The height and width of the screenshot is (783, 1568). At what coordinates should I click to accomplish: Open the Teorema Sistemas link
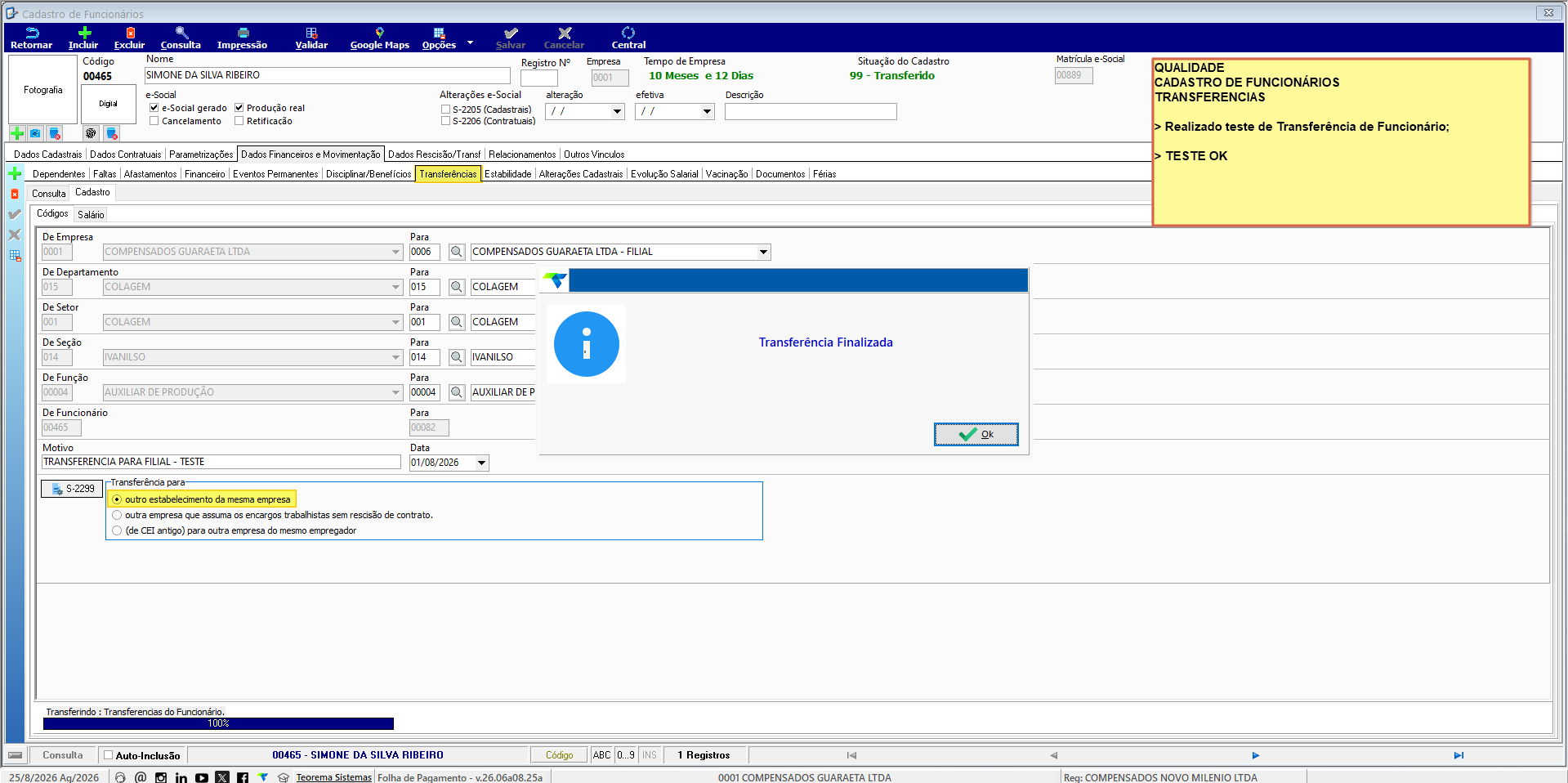click(333, 777)
